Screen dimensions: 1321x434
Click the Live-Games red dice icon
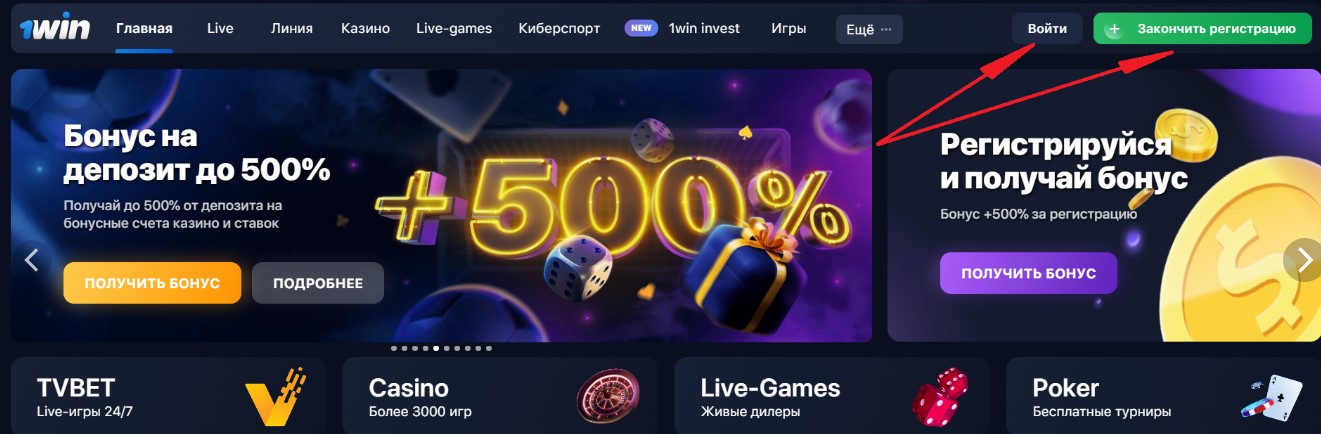[x=940, y=397]
